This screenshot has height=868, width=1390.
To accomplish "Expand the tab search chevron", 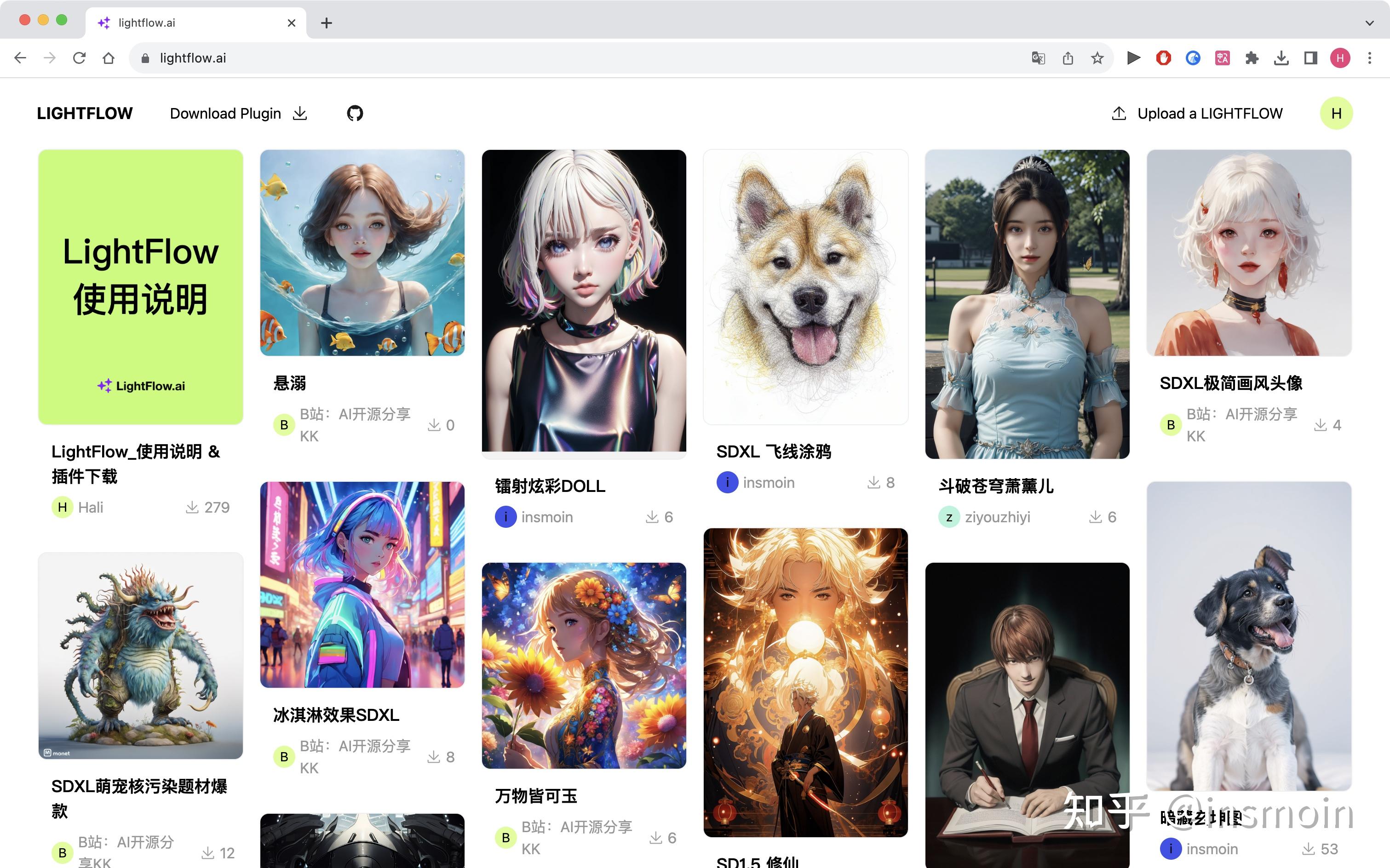I will click(1370, 23).
